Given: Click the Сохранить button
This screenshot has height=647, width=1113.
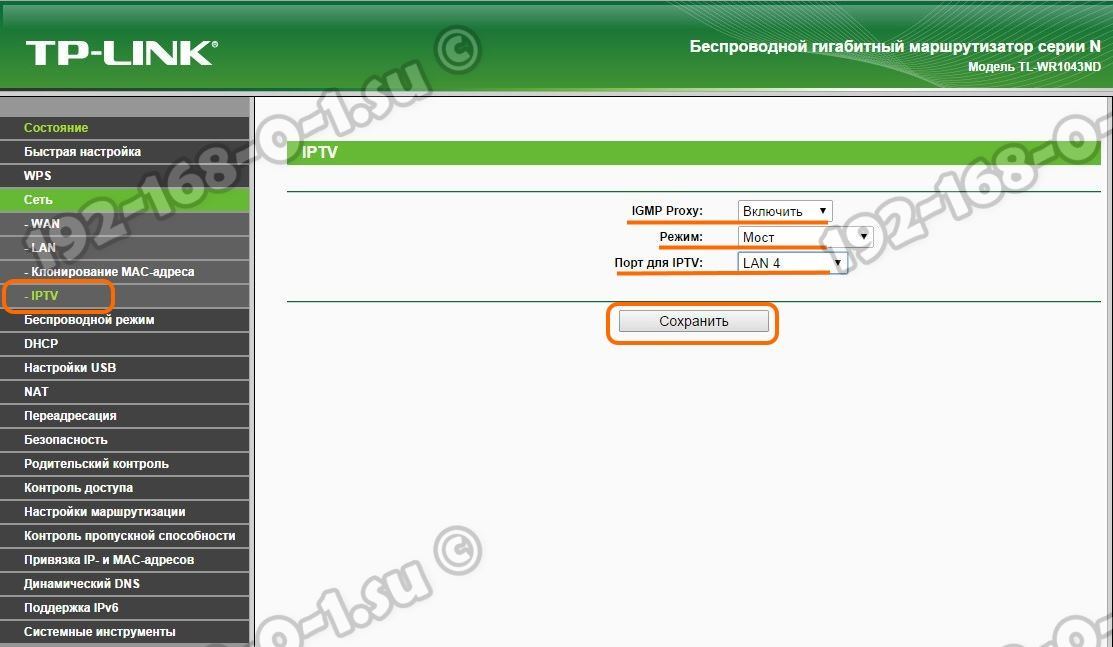Looking at the screenshot, I should [693, 321].
